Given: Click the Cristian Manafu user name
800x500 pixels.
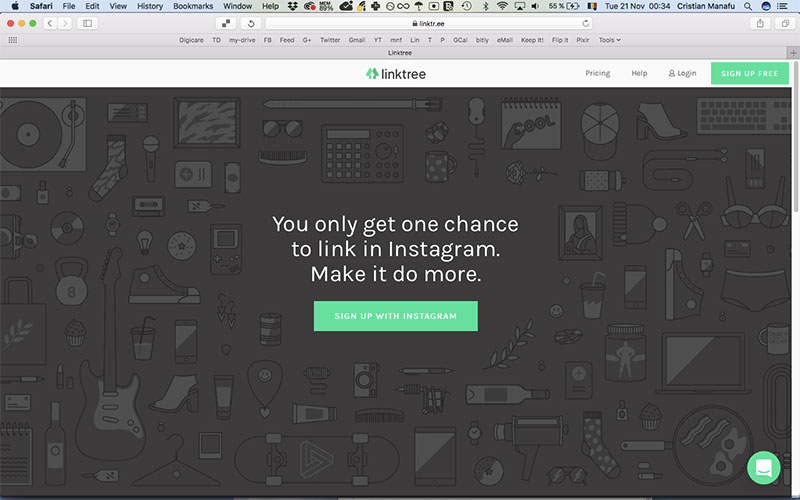Looking at the screenshot, I should (706, 6).
